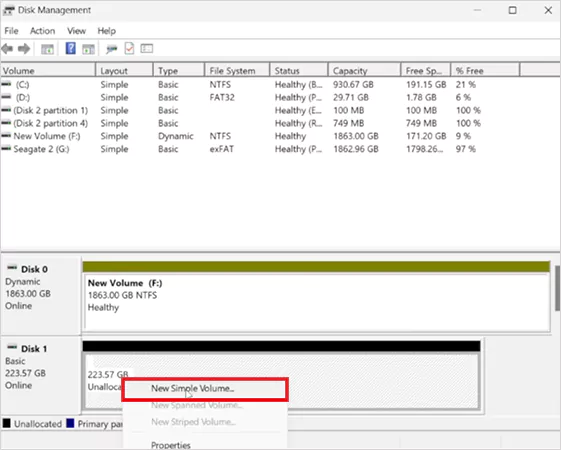Click the greyed New Spanned Volume... entry
This screenshot has width=561, height=450.
coord(204,406)
